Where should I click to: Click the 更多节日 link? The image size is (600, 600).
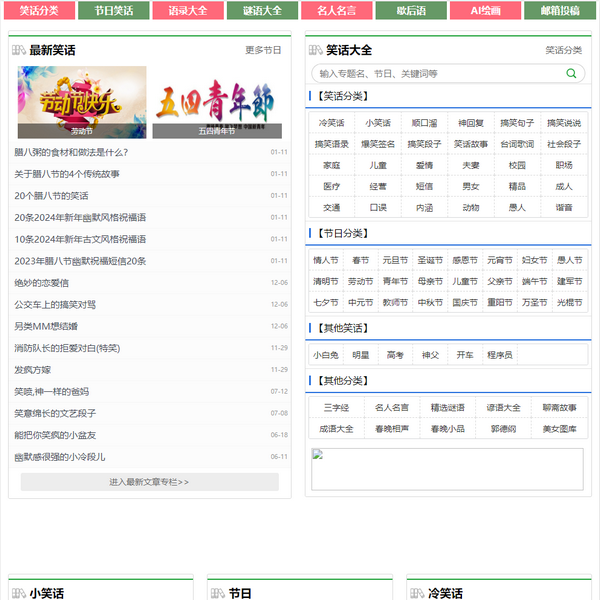click(263, 50)
